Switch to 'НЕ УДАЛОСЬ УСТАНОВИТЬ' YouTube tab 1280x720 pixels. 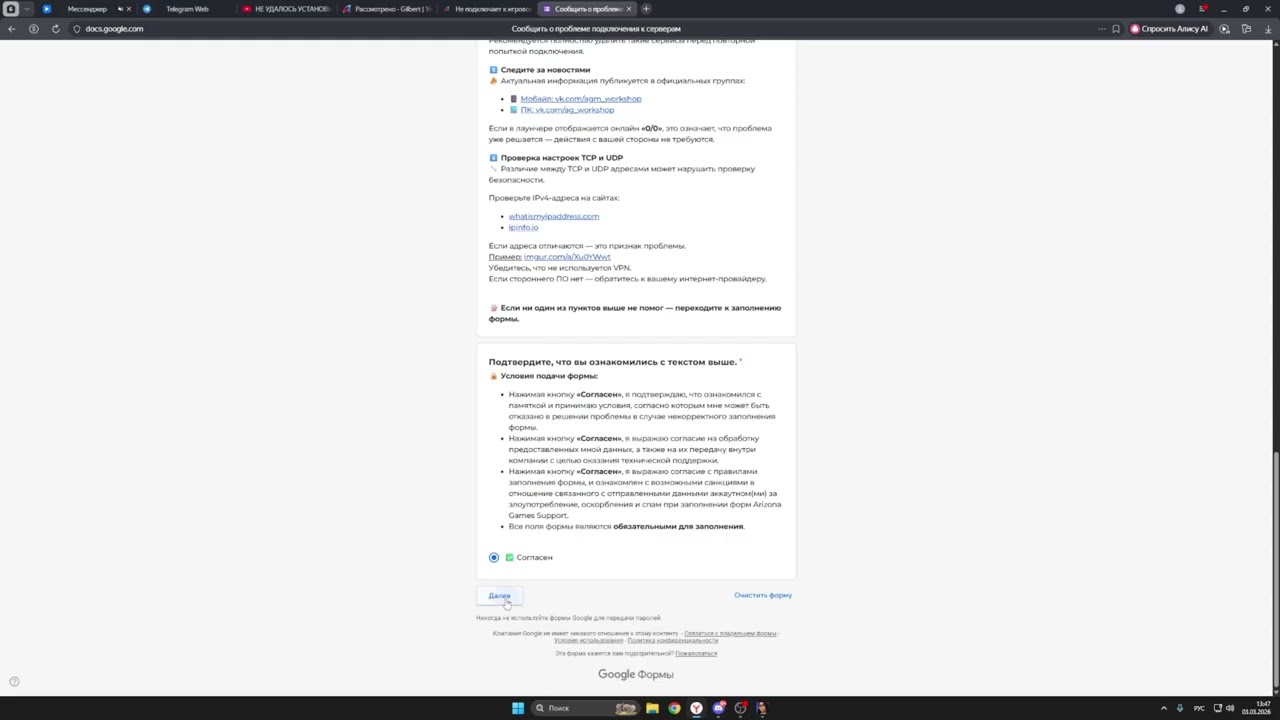pos(286,9)
